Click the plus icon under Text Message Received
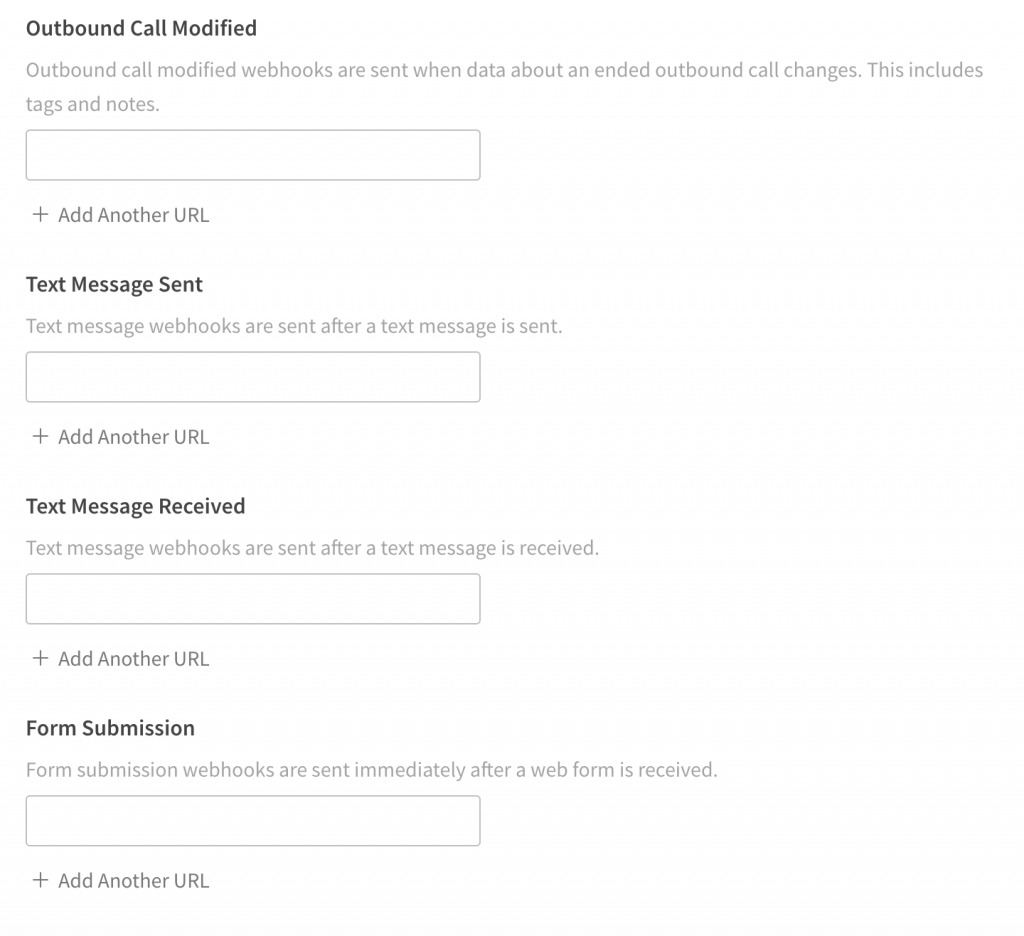This screenshot has width=1024, height=936. point(40,658)
